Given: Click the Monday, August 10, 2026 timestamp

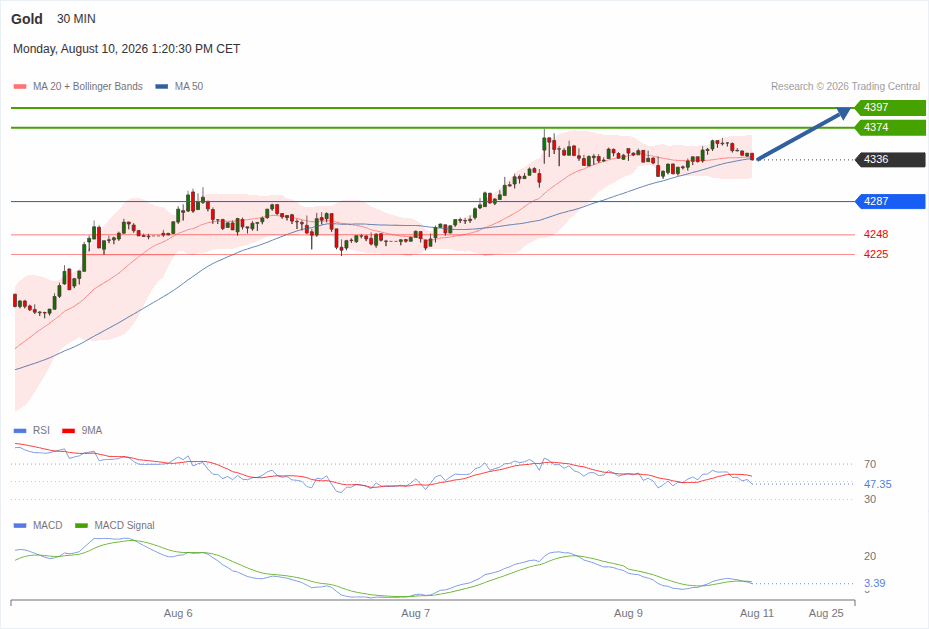Looking at the screenshot, I should click(x=126, y=49).
